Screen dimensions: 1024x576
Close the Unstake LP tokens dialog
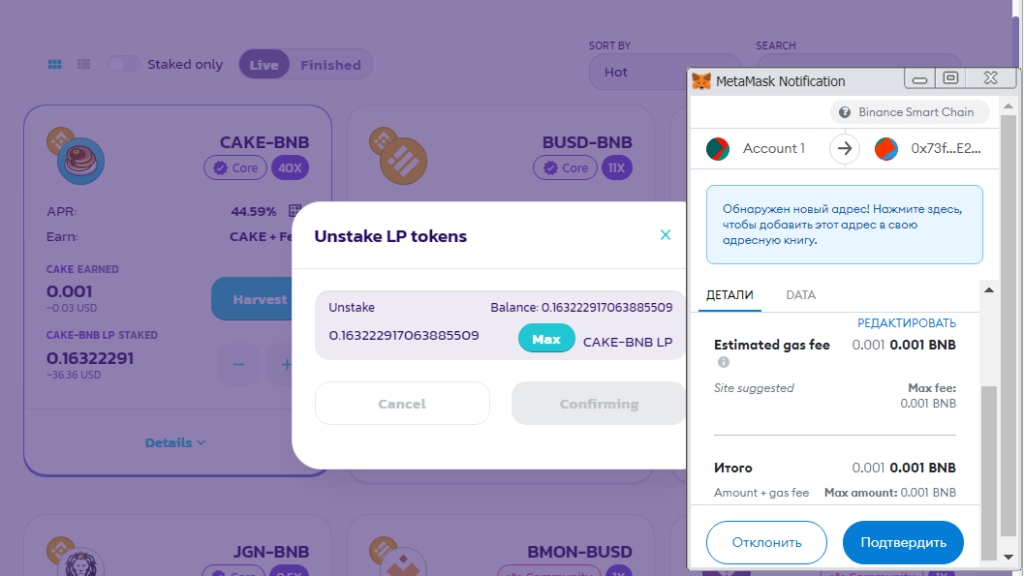coord(665,235)
